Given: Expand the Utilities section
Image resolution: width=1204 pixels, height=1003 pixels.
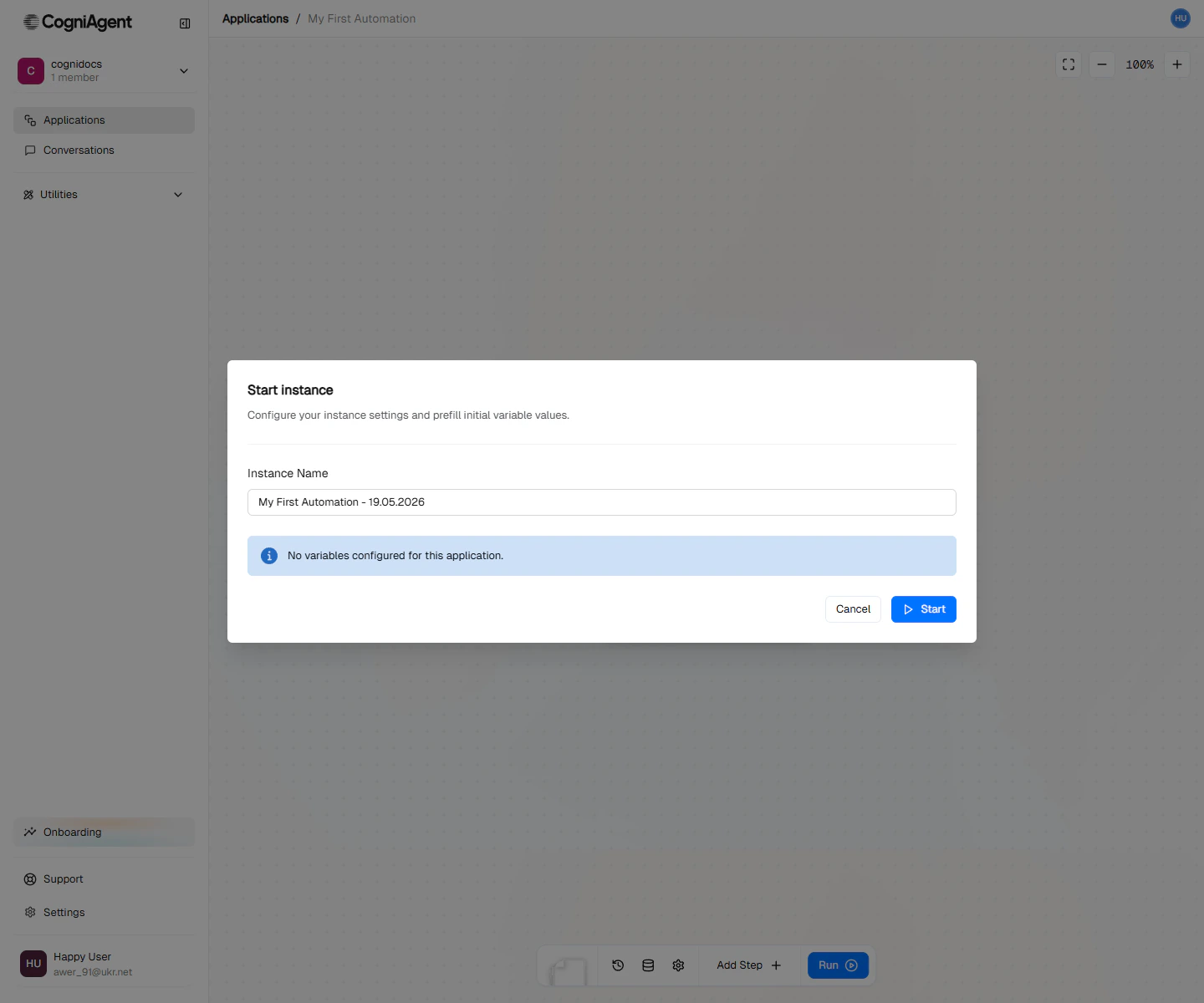Looking at the screenshot, I should click(104, 195).
